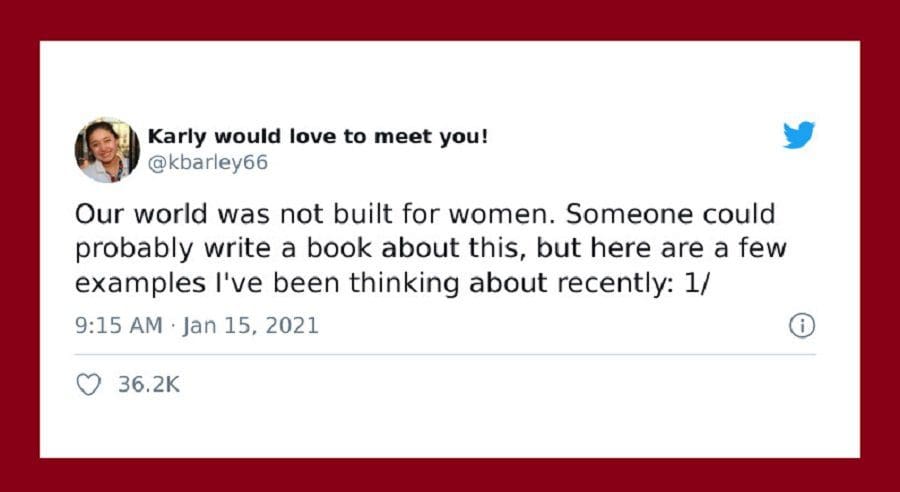Visit the @kbarley66 handle

click(208, 162)
